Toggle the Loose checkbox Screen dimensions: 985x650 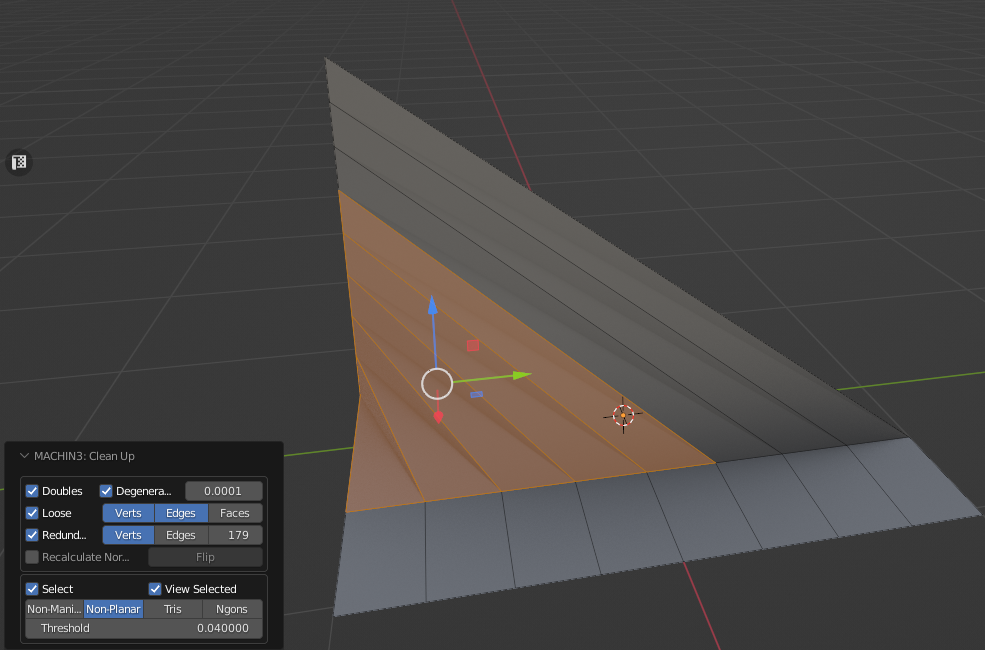32,513
